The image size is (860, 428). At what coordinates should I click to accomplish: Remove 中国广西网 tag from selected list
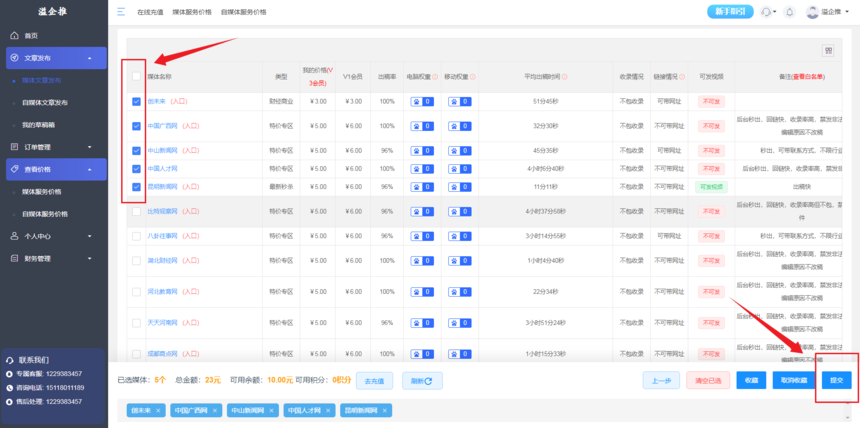[215, 410]
